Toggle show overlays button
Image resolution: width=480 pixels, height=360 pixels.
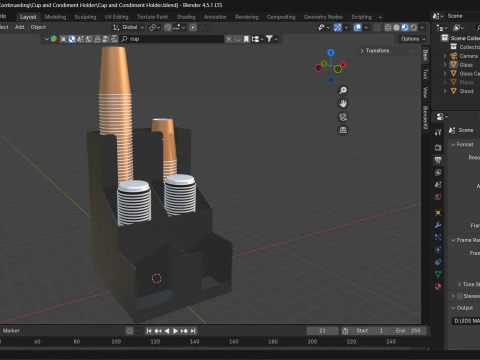coord(357,27)
